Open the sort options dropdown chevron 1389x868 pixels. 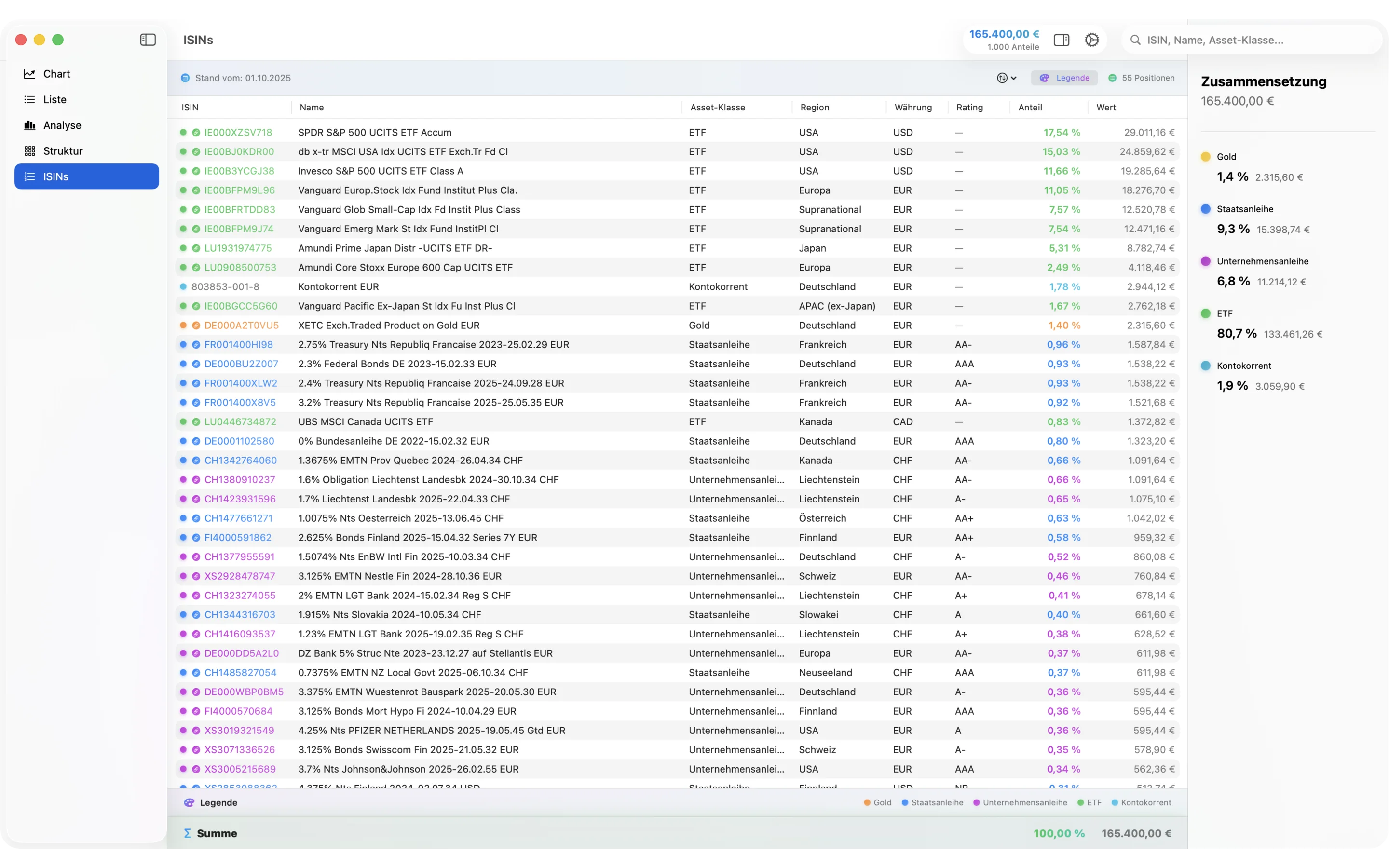click(1013, 78)
